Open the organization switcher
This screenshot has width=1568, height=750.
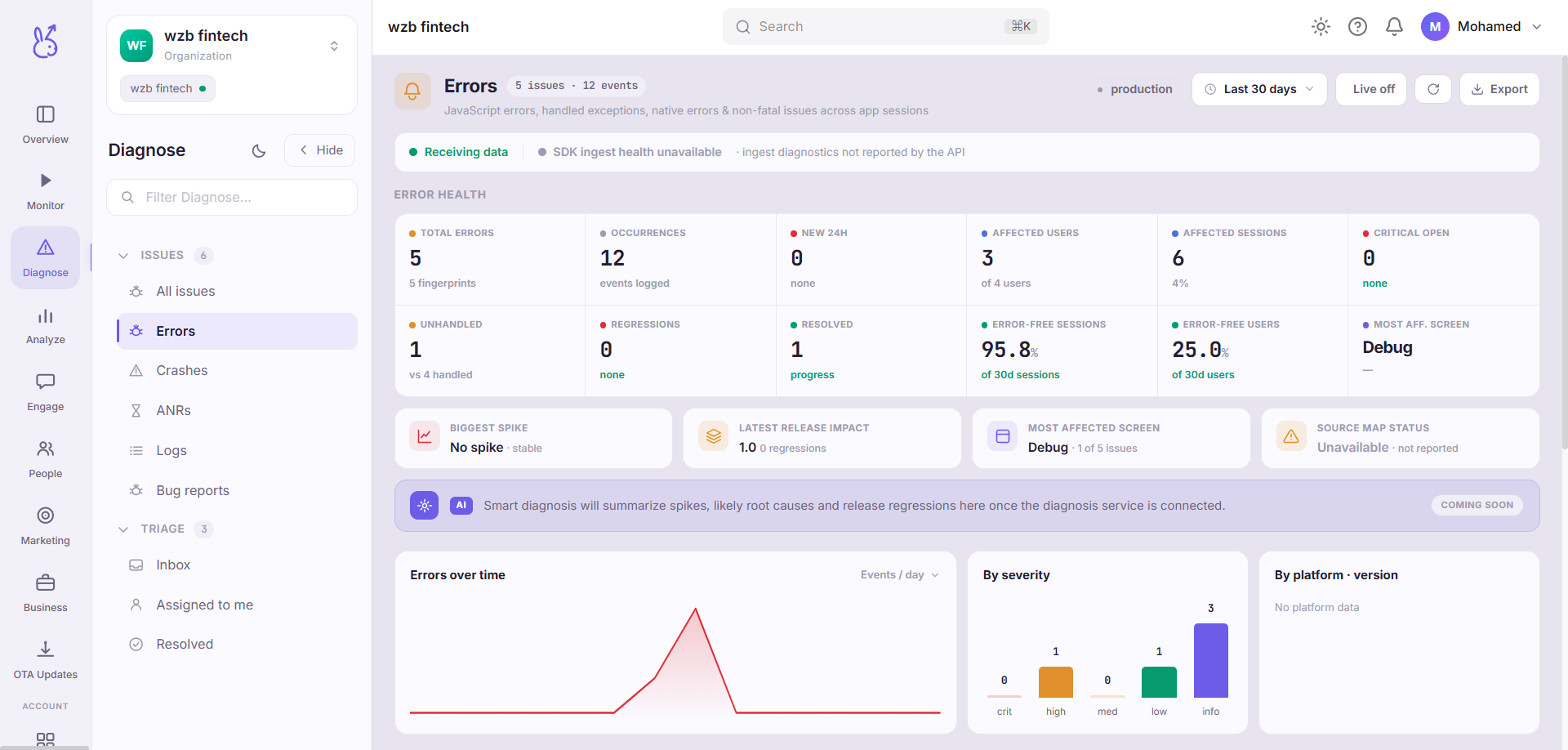232,46
